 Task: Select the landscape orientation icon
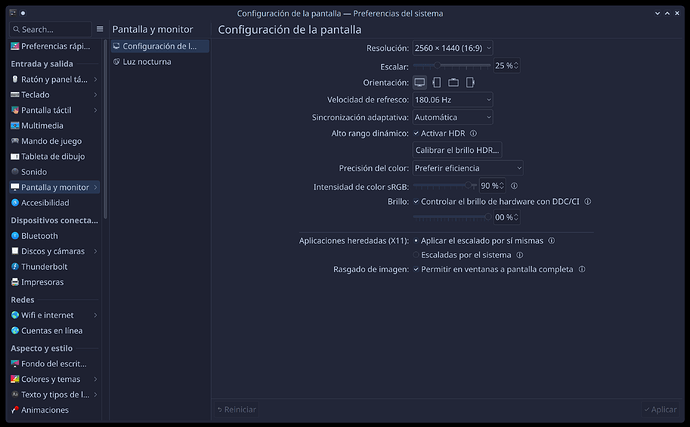420,82
